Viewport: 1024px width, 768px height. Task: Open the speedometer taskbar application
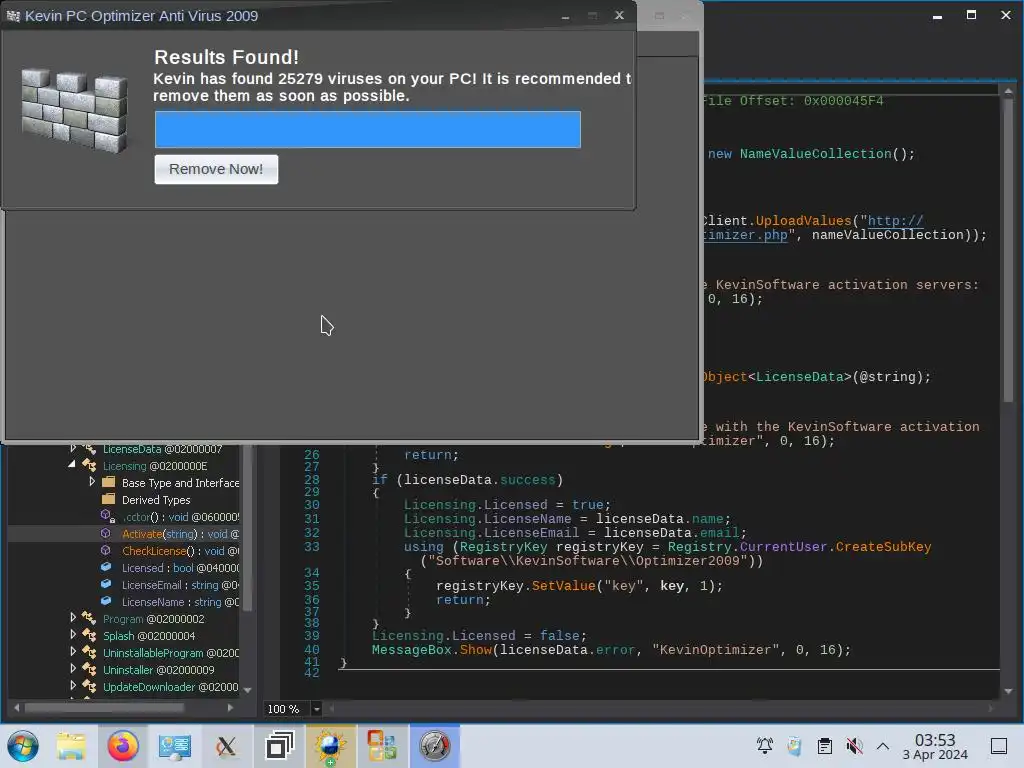[x=434, y=746]
